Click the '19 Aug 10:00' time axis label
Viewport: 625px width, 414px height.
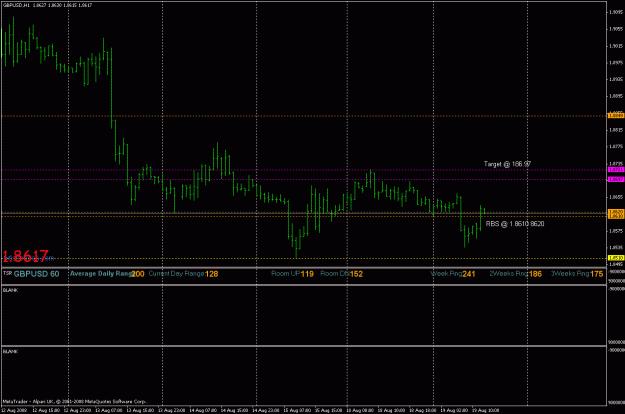click(485, 410)
